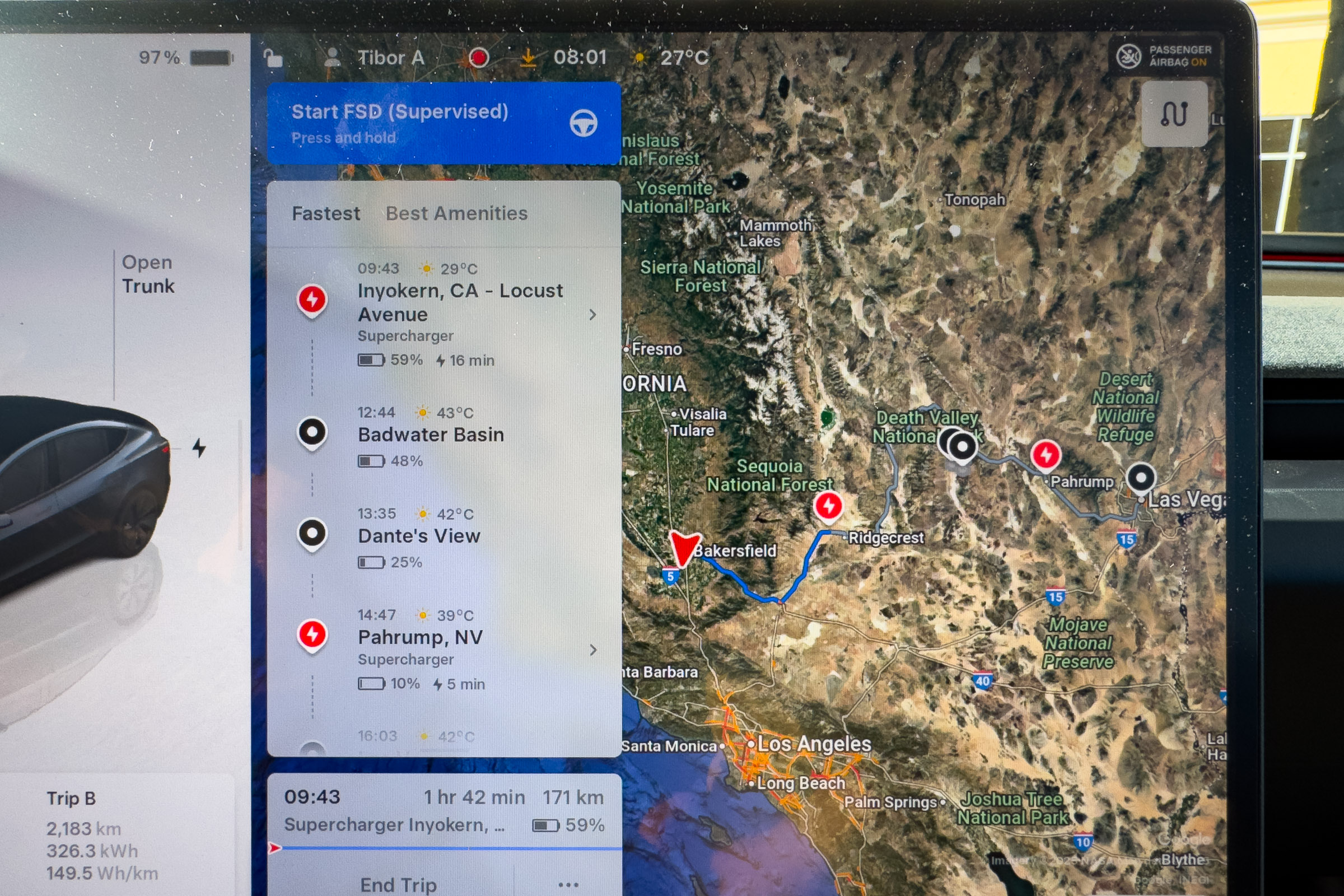1344x896 pixels.
Task: Tap the Interstate 15 shield near Las Vegas
Action: pyautogui.click(x=1126, y=539)
